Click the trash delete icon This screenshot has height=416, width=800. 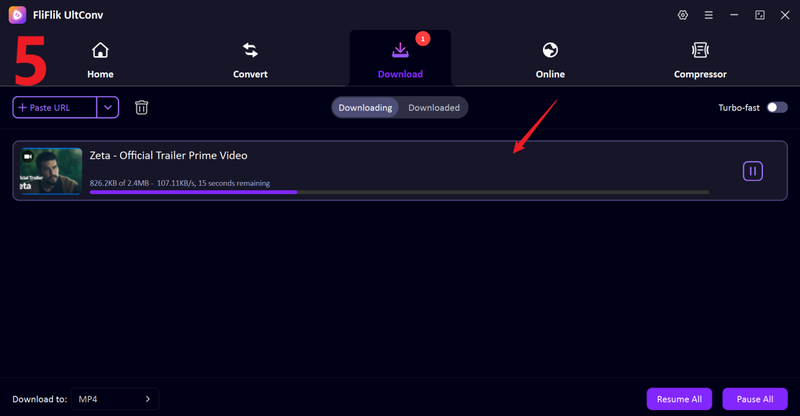pyautogui.click(x=141, y=107)
